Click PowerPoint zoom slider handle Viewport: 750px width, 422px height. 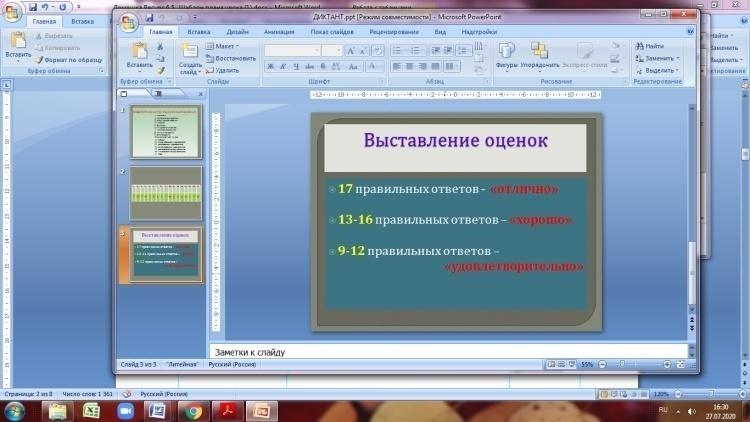622,365
